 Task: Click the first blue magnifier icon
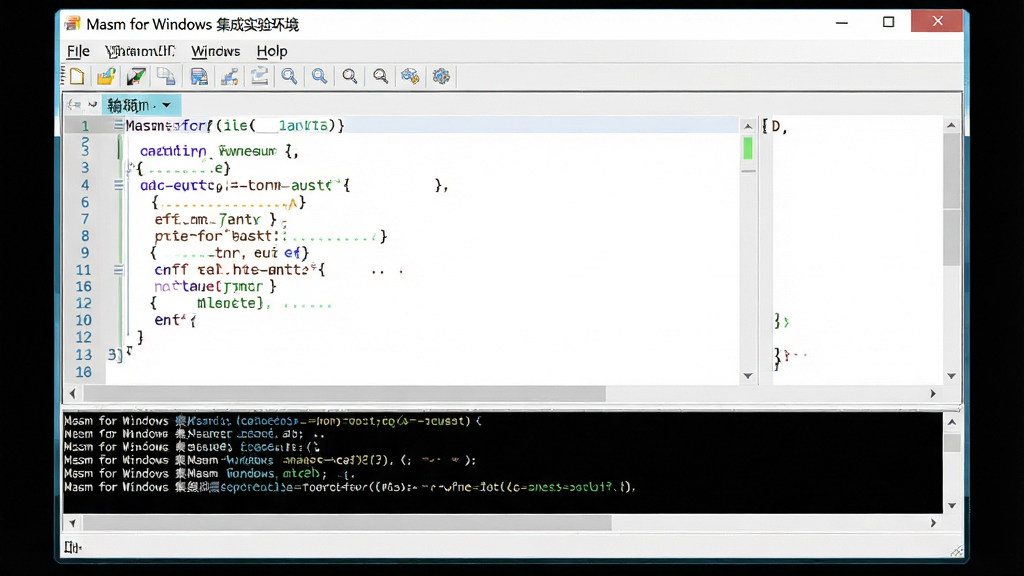tap(289, 76)
